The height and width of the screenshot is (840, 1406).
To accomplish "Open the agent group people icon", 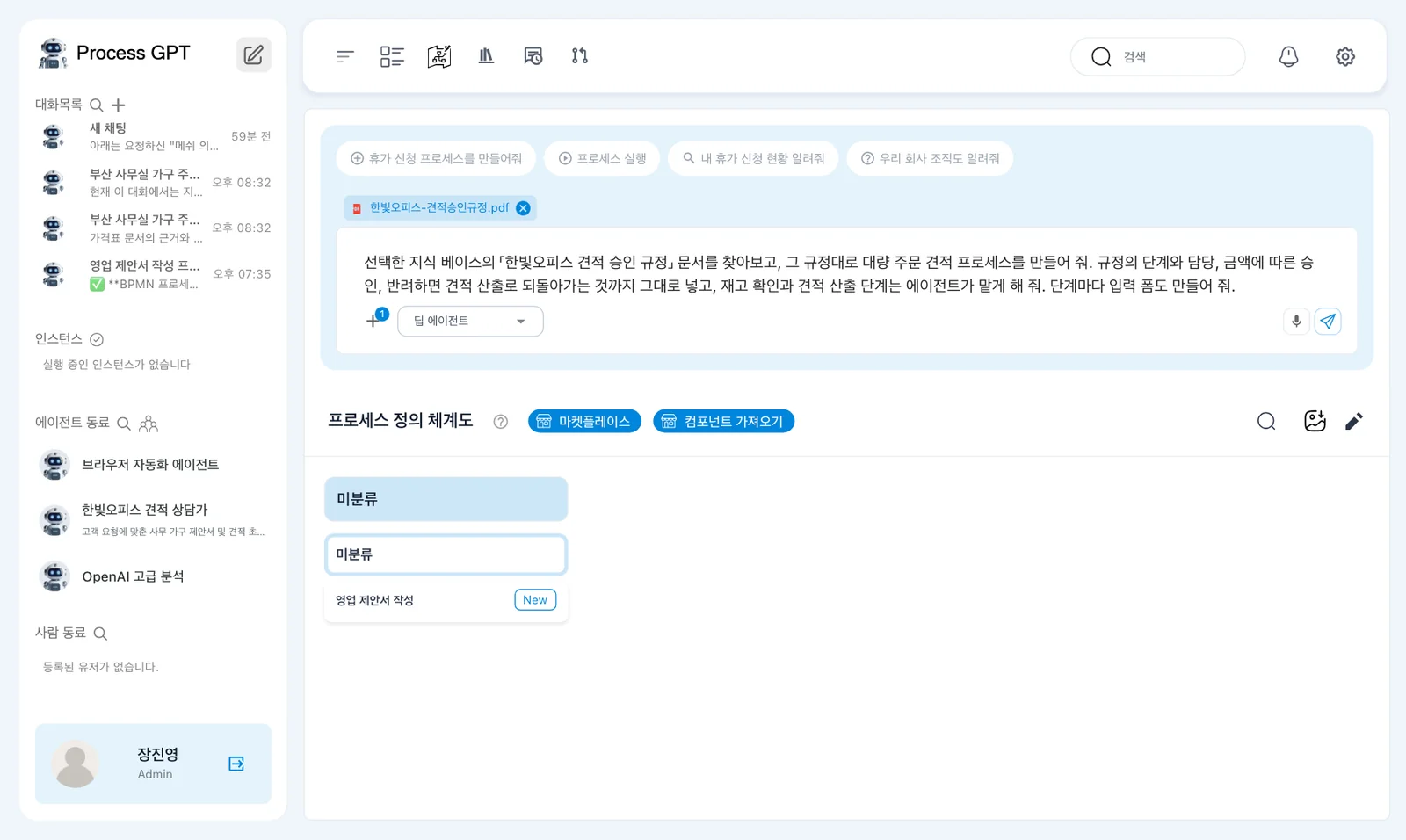I will click(149, 424).
